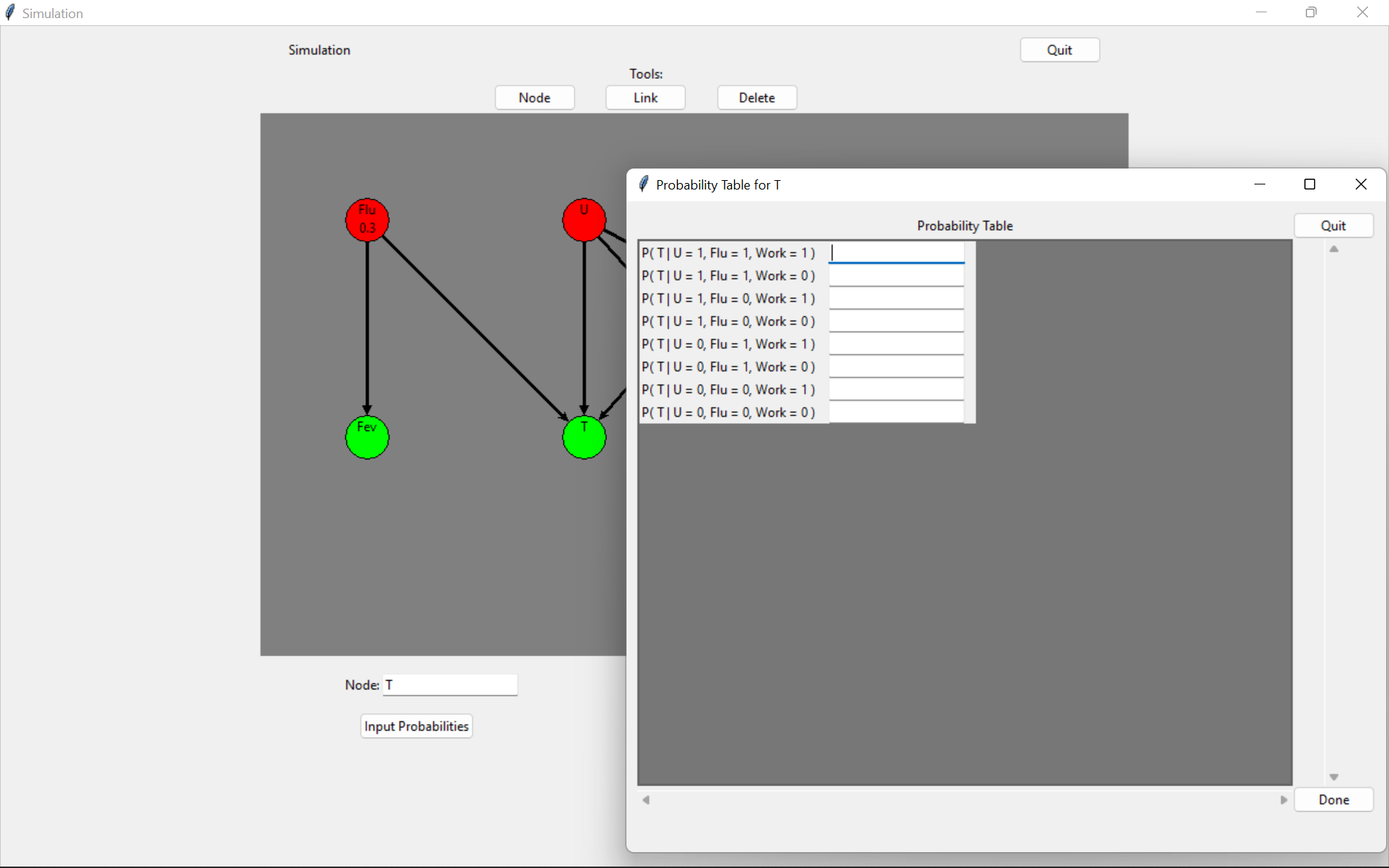The height and width of the screenshot is (868, 1389).
Task: Click the U node
Action: point(582,218)
